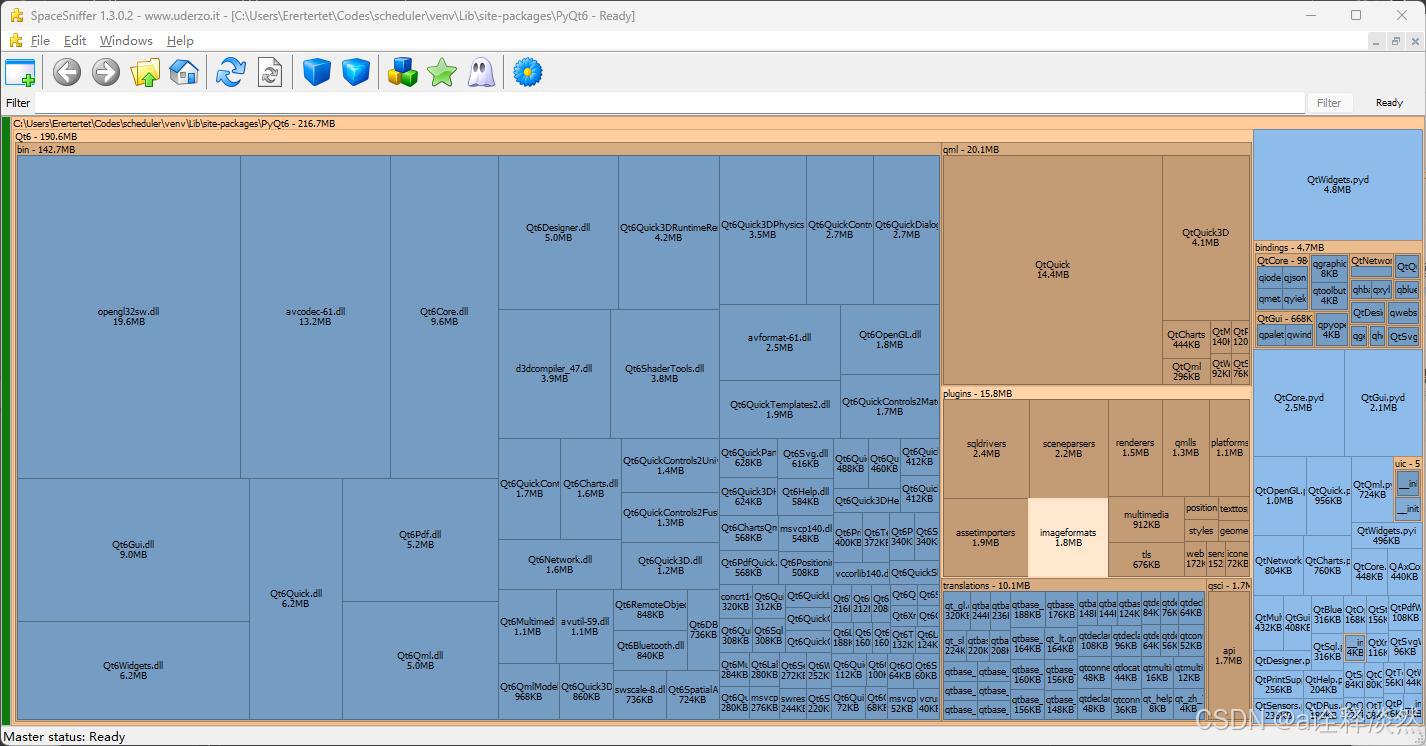Select the Qt6Designer.dll block
Screen dimensions: 1426x746
(558, 232)
